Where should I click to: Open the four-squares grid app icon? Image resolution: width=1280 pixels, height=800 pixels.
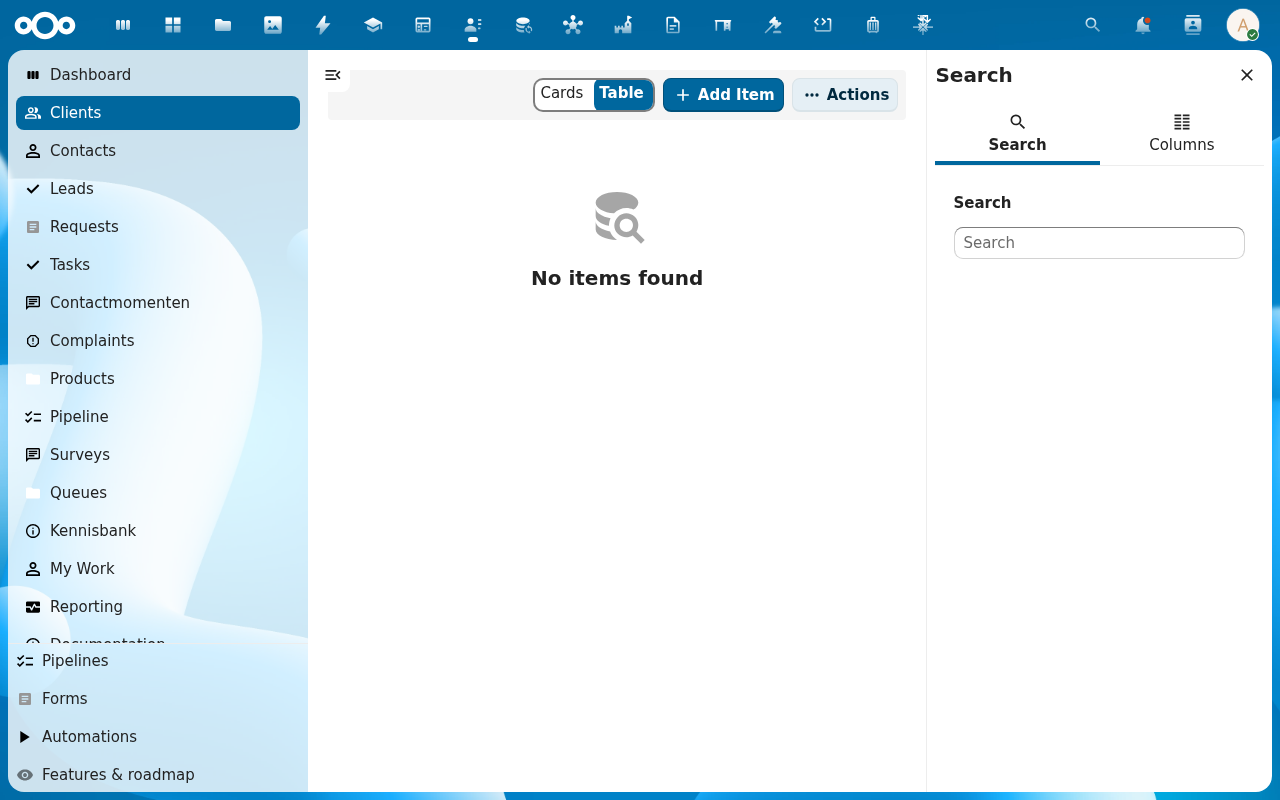pos(173,25)
